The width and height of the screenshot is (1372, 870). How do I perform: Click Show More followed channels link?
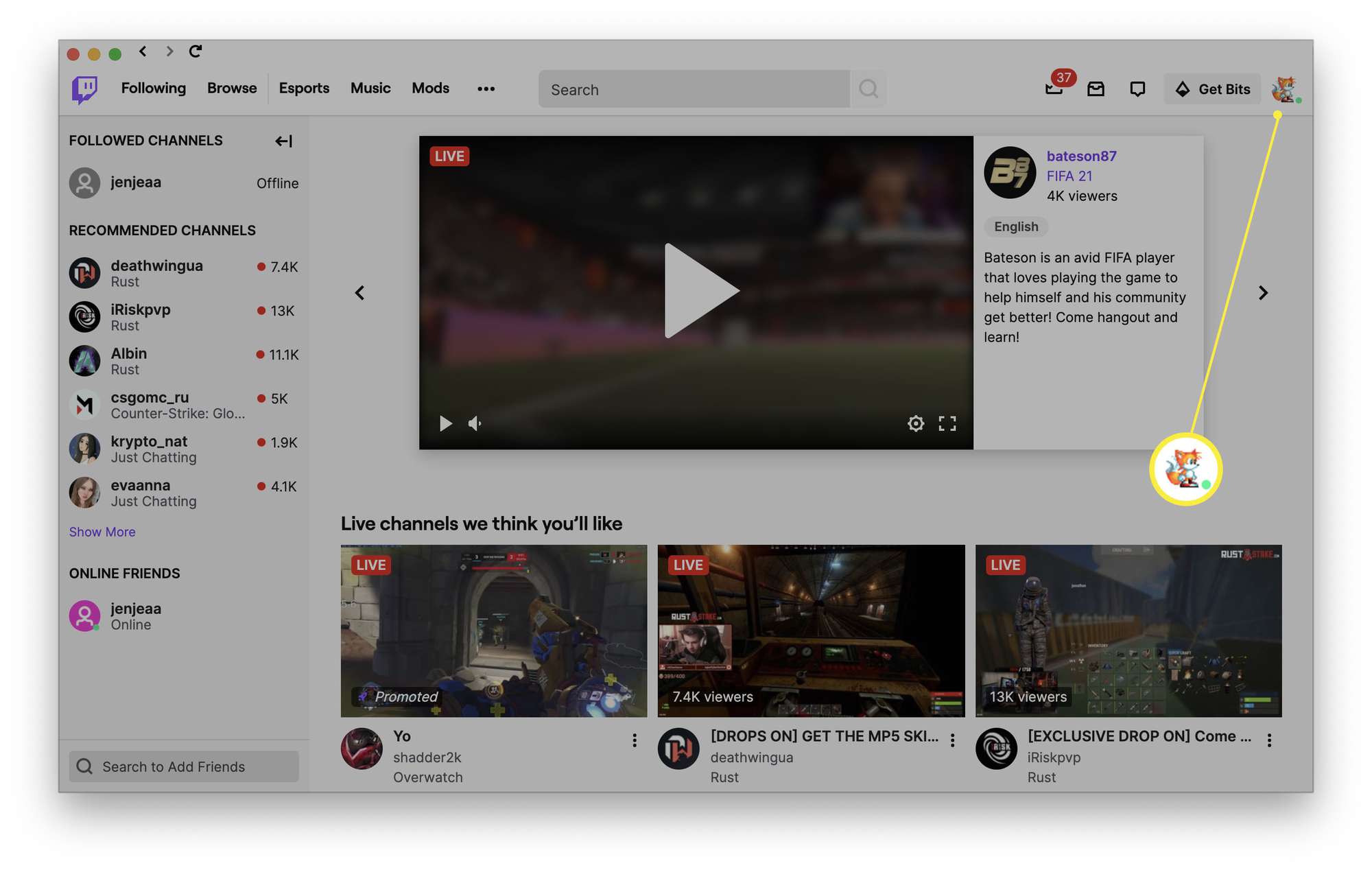[x=102, y=531]
